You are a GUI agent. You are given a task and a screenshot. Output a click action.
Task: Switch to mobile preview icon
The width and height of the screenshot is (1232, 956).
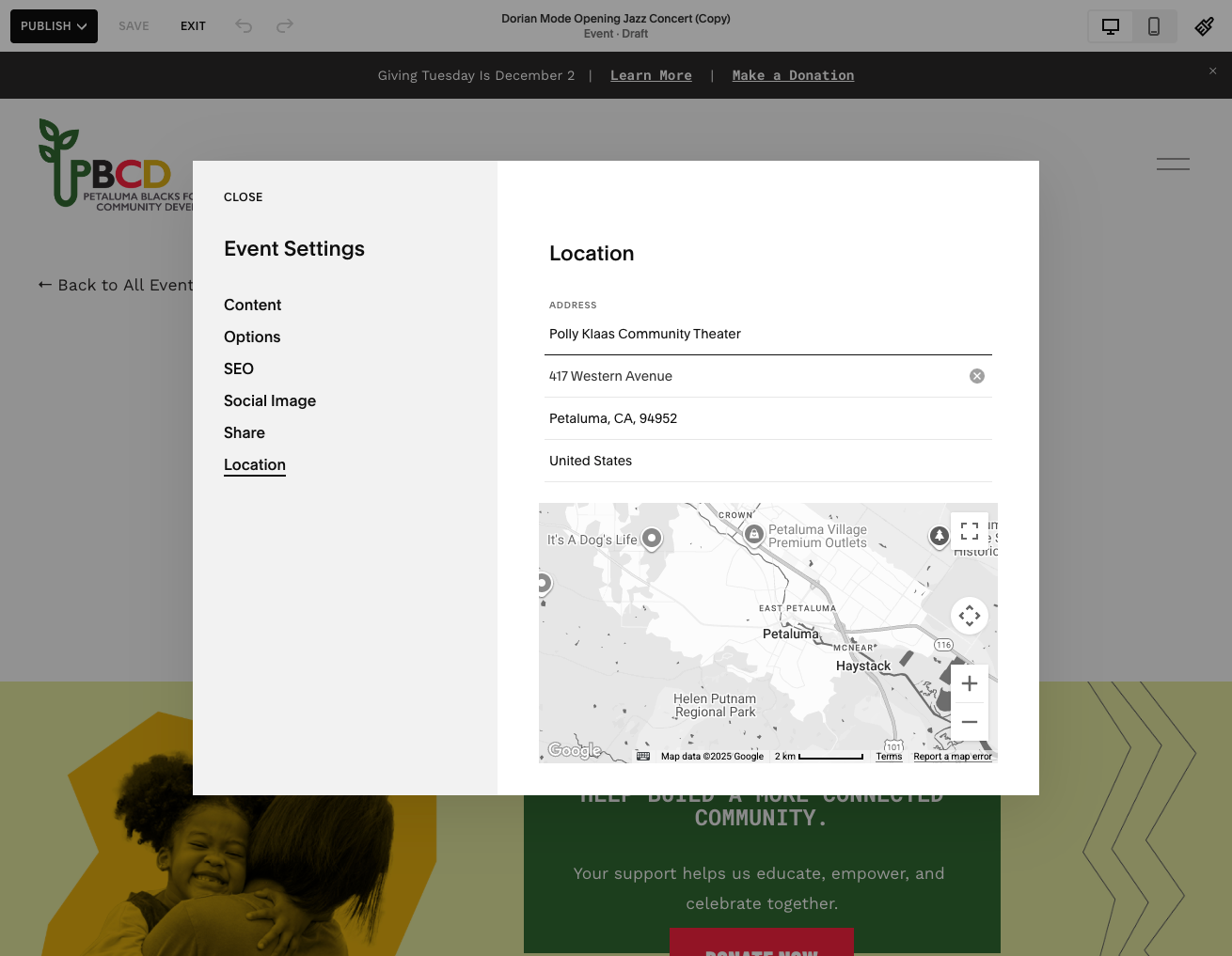pyautogui.click(x=1154, y=26)
